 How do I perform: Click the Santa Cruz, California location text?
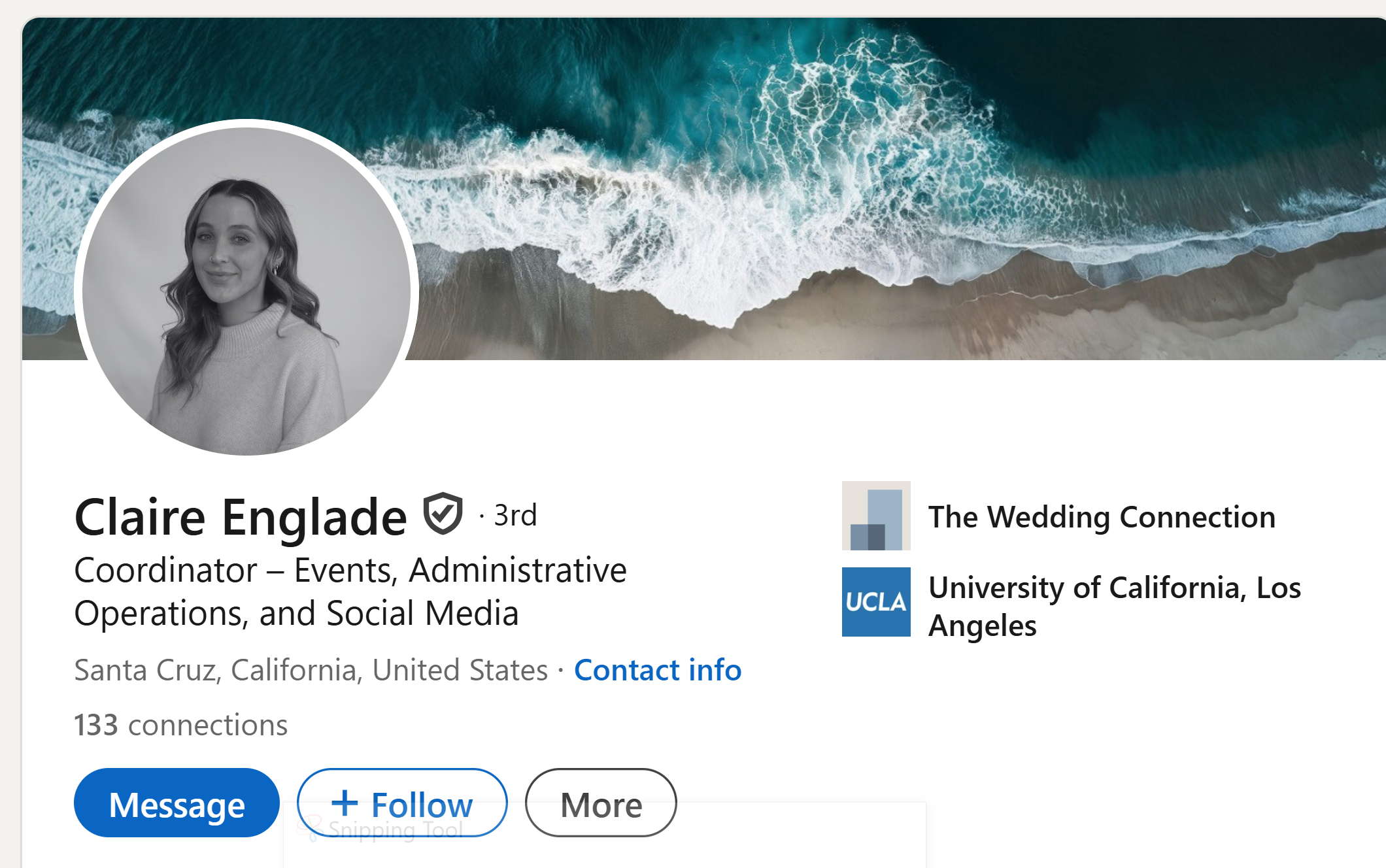coord(311,670)
